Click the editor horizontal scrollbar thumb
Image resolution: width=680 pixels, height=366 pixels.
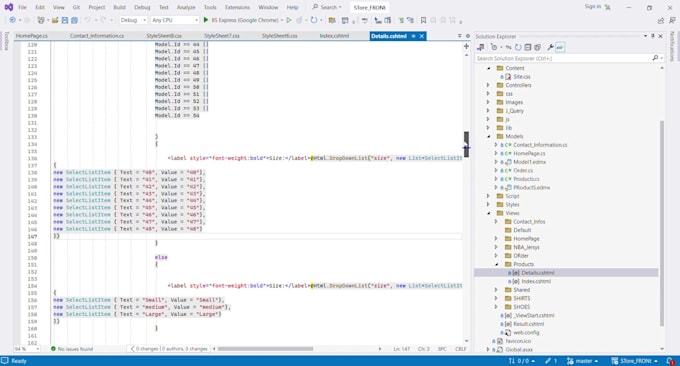pyautogui.click(x=265, y=349)
